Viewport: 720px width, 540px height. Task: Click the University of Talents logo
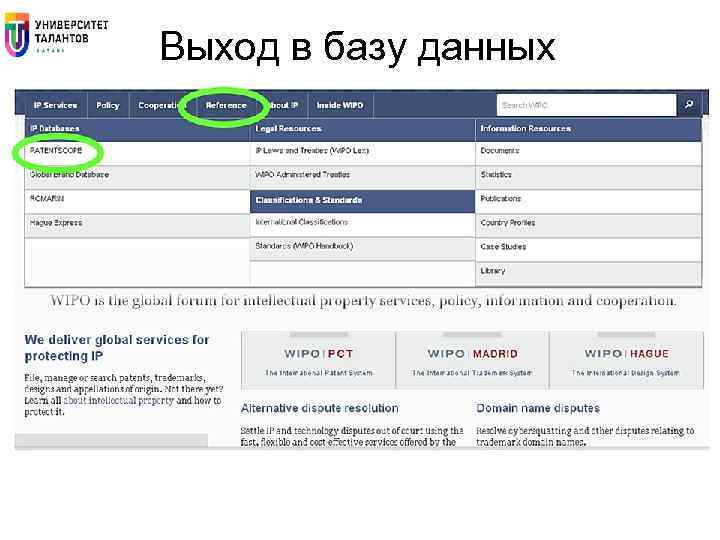point(56,34)
